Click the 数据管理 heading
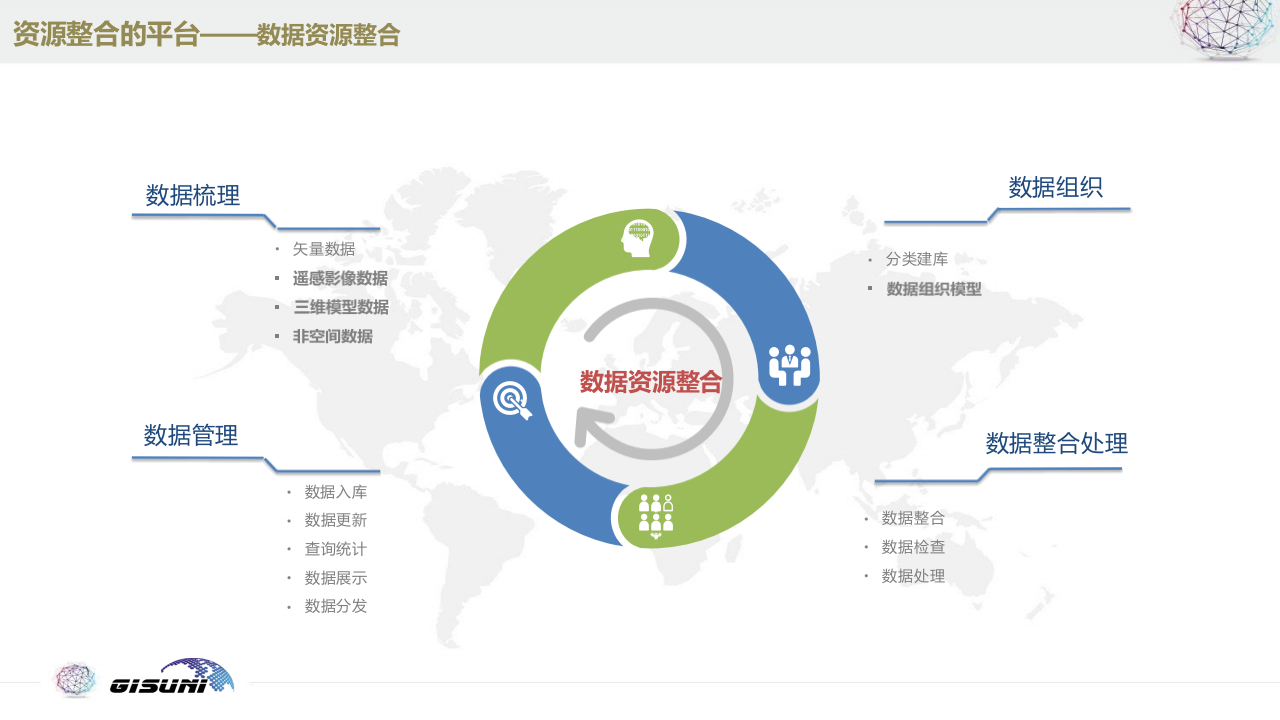 pyautogui.click(x=191, y=435)
